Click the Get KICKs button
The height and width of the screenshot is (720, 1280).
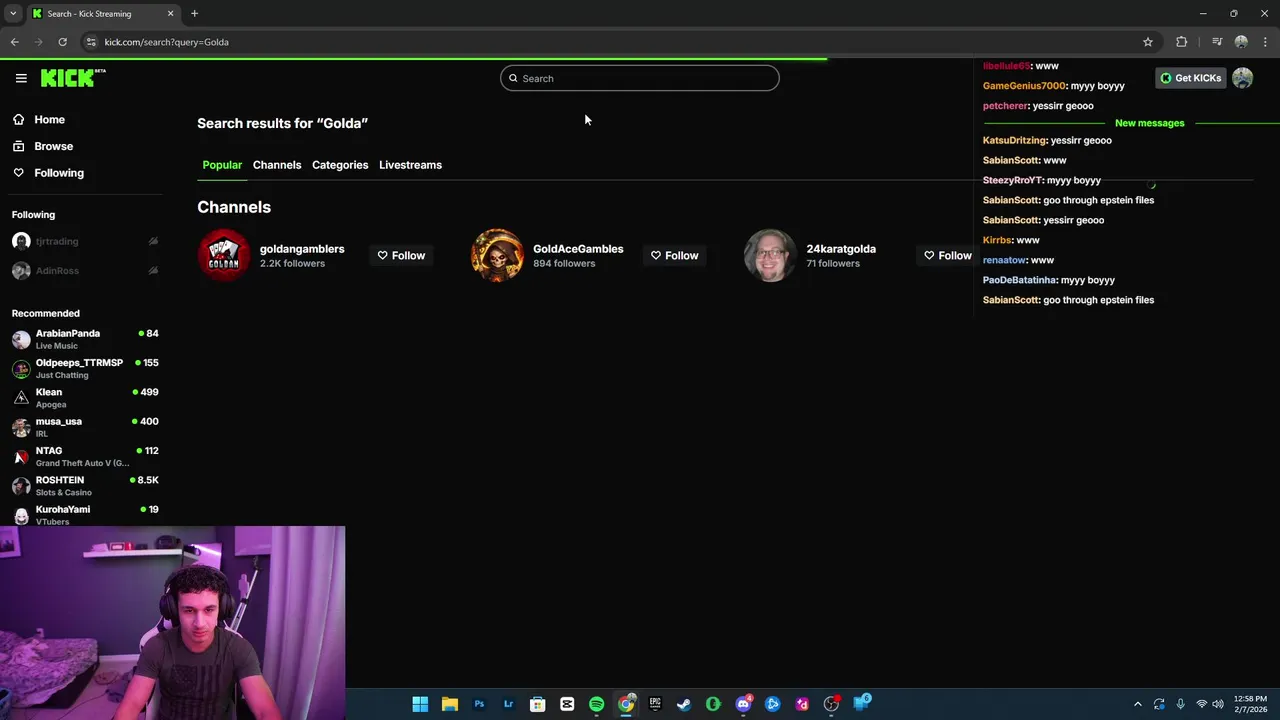(x=1190, y=78)
